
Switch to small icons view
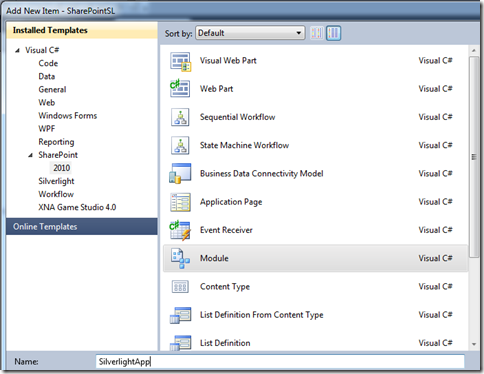[316, 33]
